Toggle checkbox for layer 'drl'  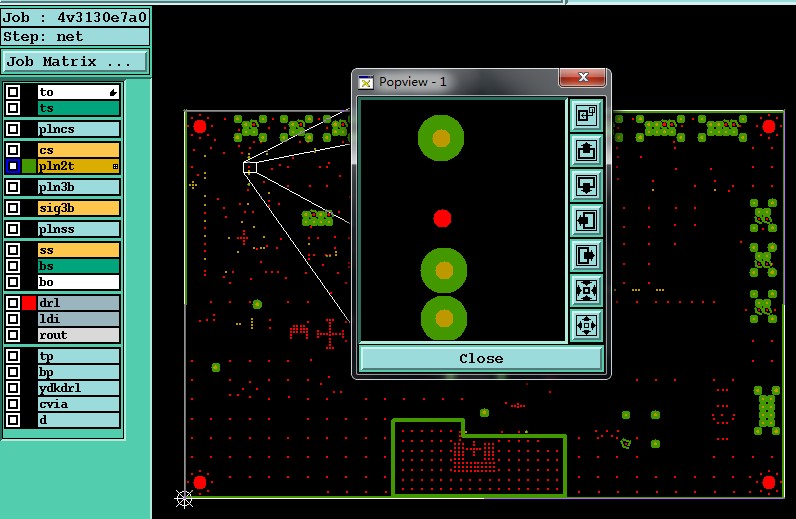click(x=13, y=303)
